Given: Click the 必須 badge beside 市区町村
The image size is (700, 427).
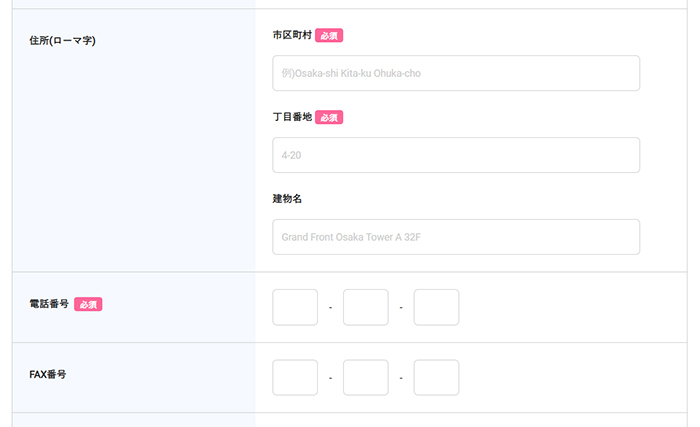Looking at the screenshot, I should pyautogui.click(x=329, y=35).
